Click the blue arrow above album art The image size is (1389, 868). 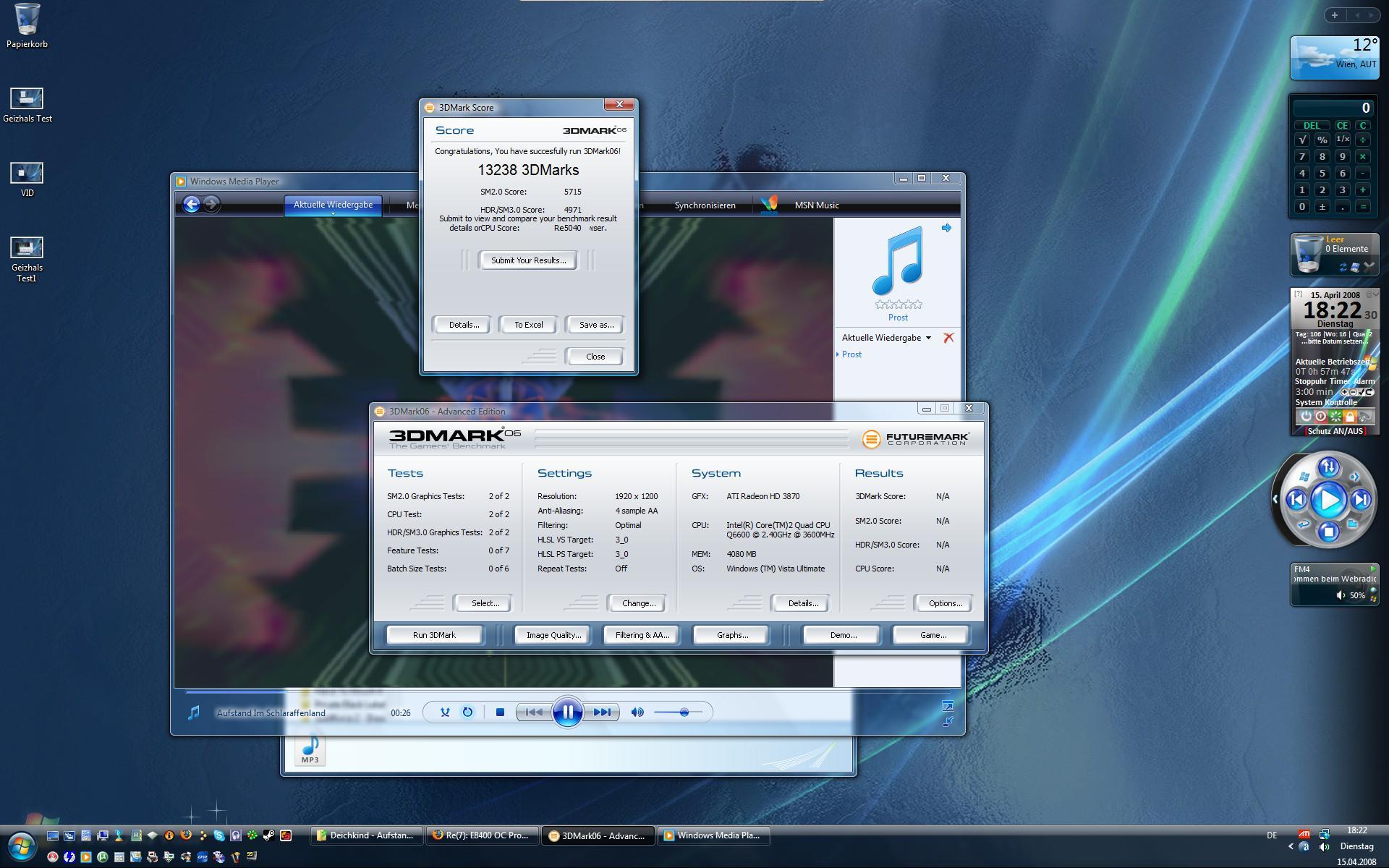[946, 228]
